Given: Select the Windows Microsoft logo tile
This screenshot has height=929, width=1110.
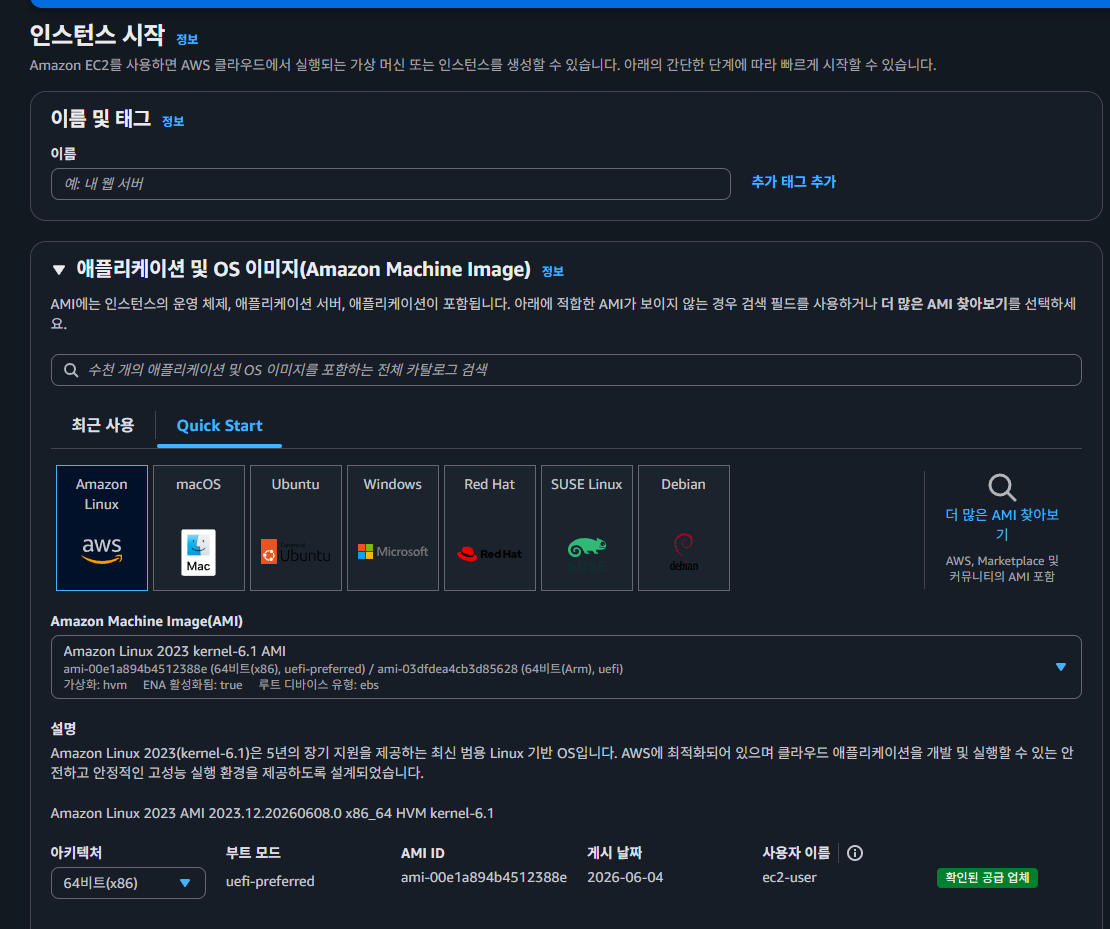Looking at the screenshot, I should 393,528.
